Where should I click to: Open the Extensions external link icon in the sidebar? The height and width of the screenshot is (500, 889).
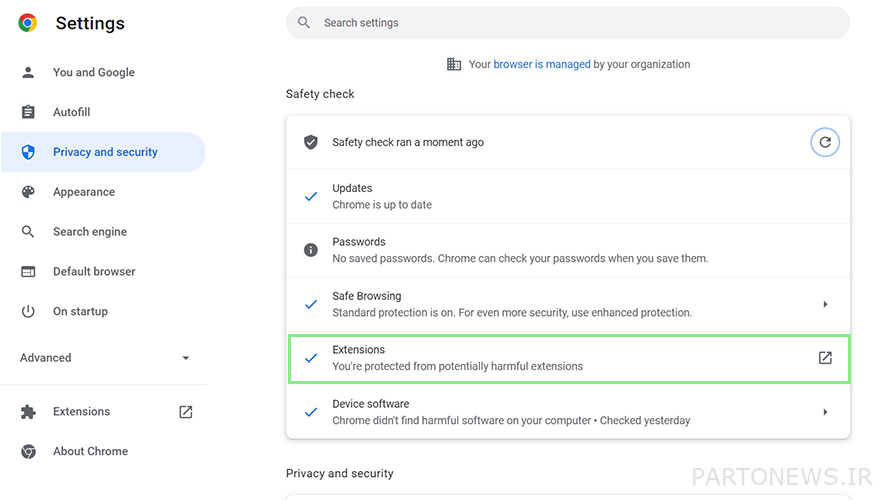tap(185, 412)
